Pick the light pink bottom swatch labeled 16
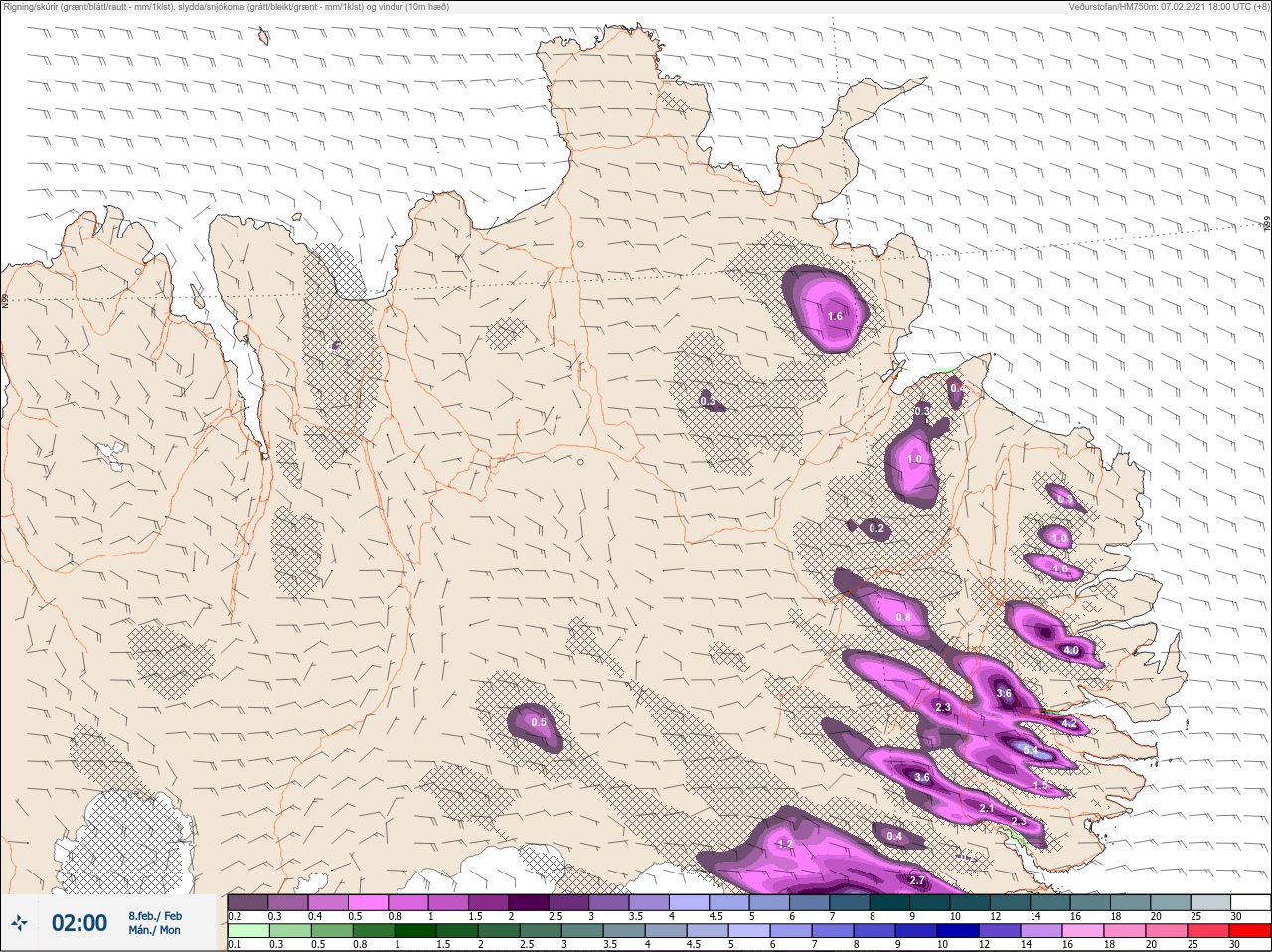The width and height of the screenshot is (1272, 952). click(x=1084, y=931)
